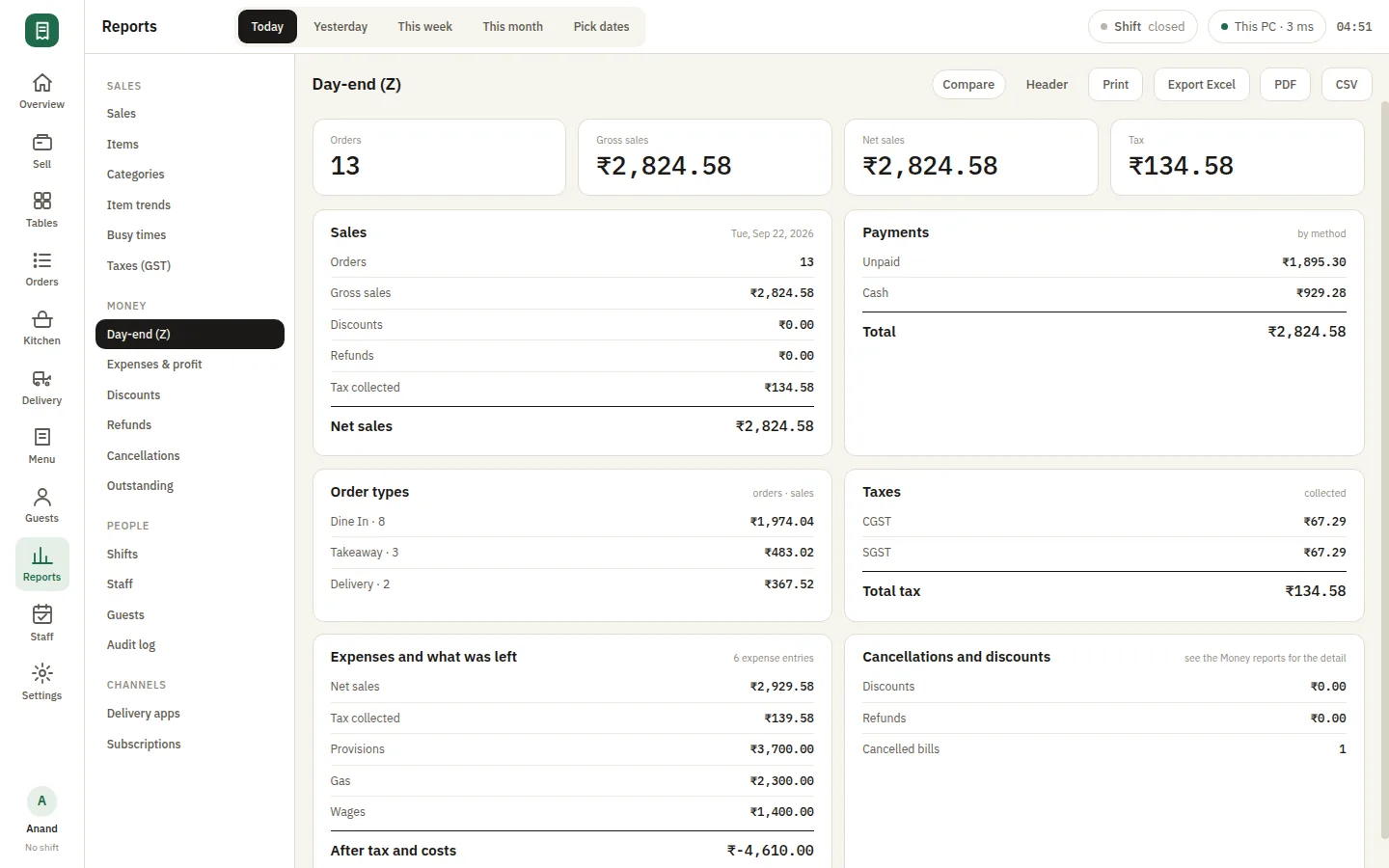The image size is (1389, 868).
Task: Export the report as CSV
Action: pos(1346,85)
